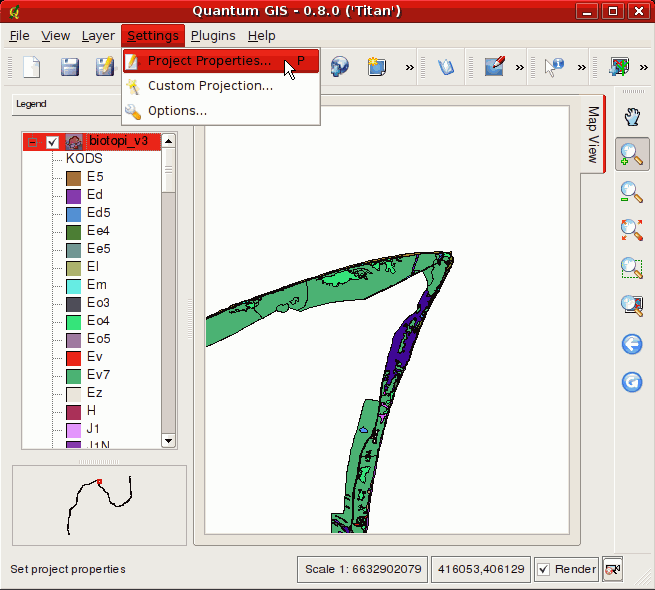The image size is (655, 590).
Task: Close the open Settings menu
Action: click(x=153, y=36)
